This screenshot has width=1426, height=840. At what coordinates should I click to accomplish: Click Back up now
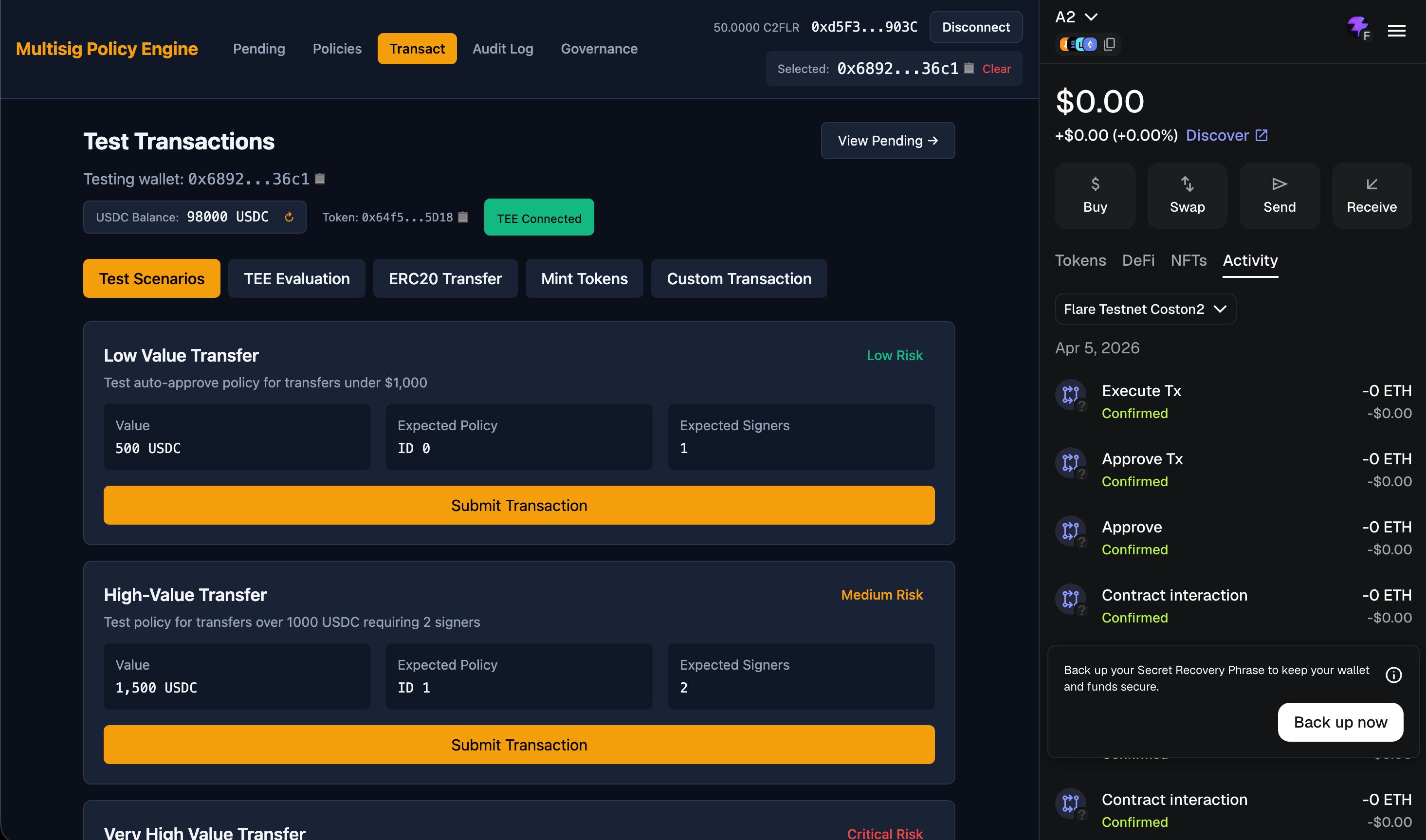click(1340, 722)
